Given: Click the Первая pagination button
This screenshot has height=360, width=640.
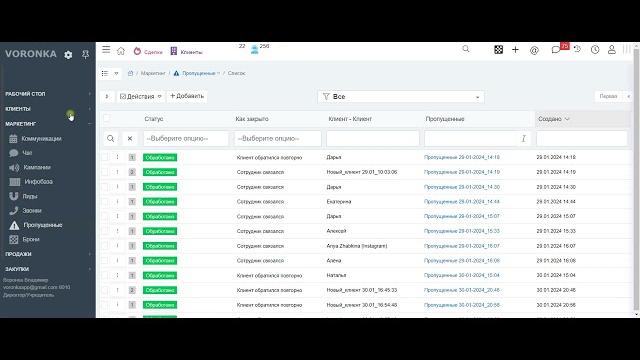Looking at the screenshot, I should (608, 96).
